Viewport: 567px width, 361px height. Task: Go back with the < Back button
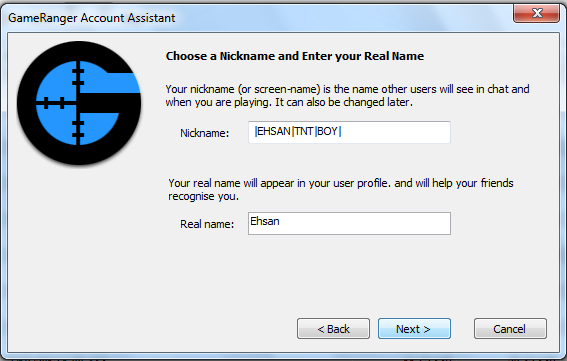[333, 329]
